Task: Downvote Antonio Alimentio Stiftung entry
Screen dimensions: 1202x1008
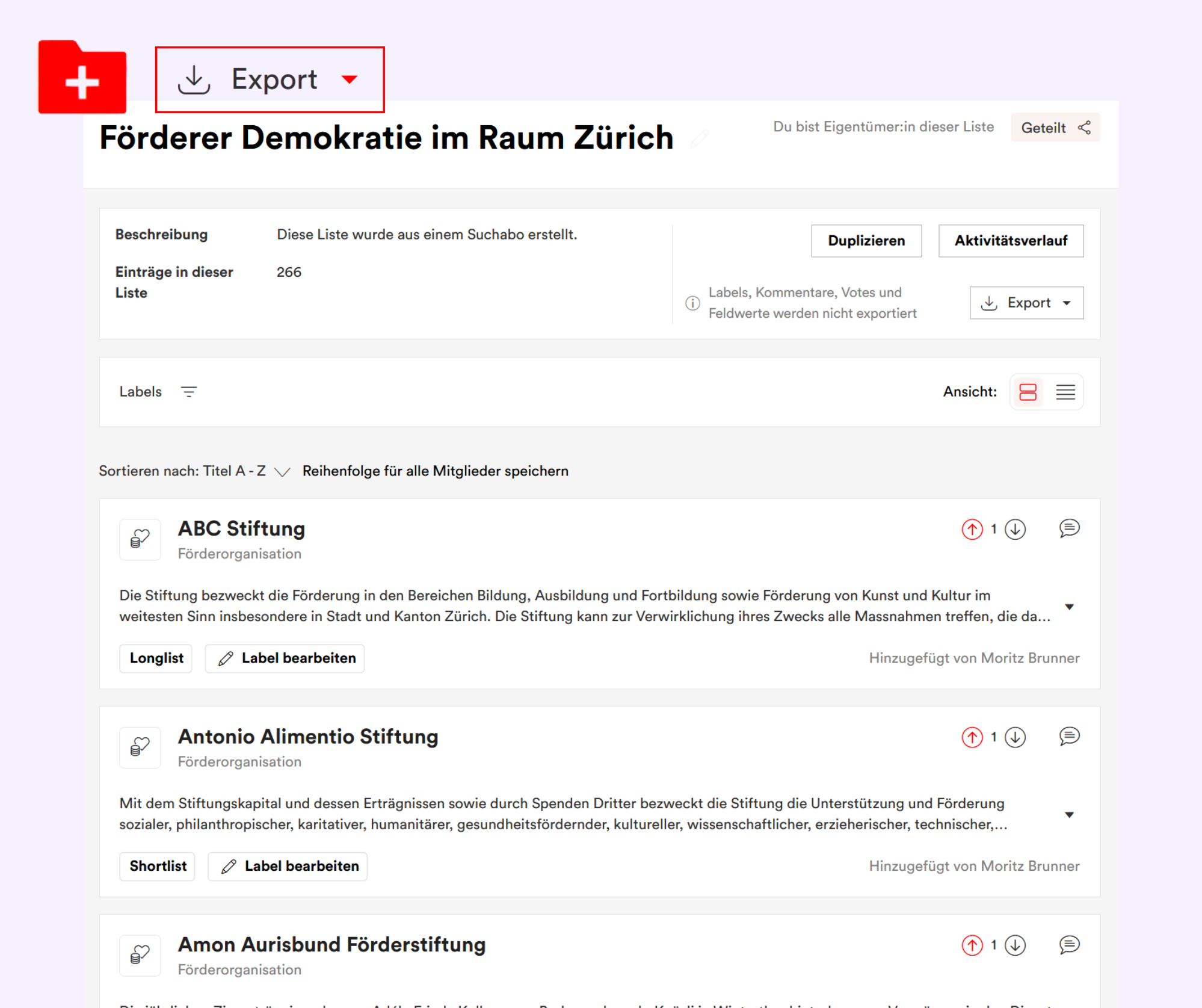Action: [x=1016, y=737]
